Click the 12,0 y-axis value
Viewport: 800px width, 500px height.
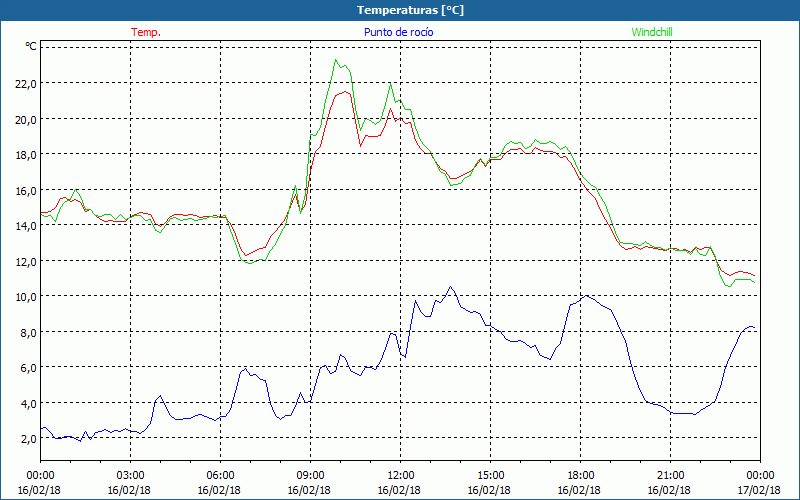pyautogui.click(x=26, y=261)
